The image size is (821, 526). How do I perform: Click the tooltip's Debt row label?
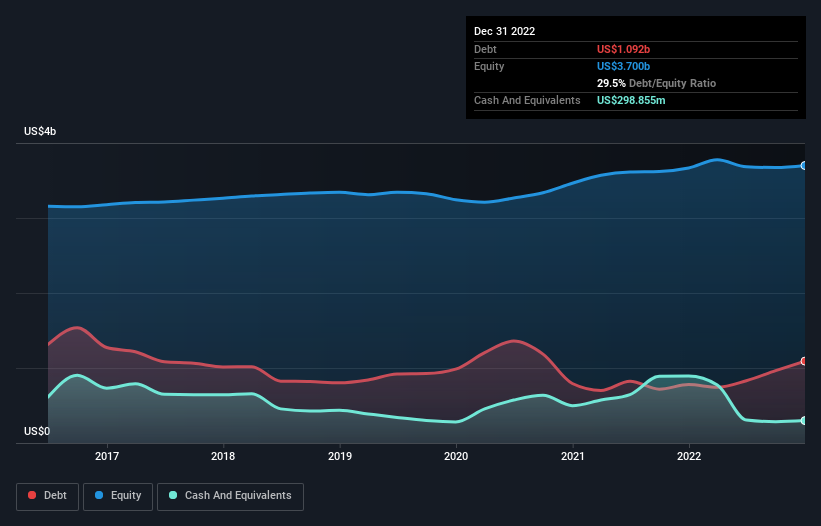tap(485, 49)
